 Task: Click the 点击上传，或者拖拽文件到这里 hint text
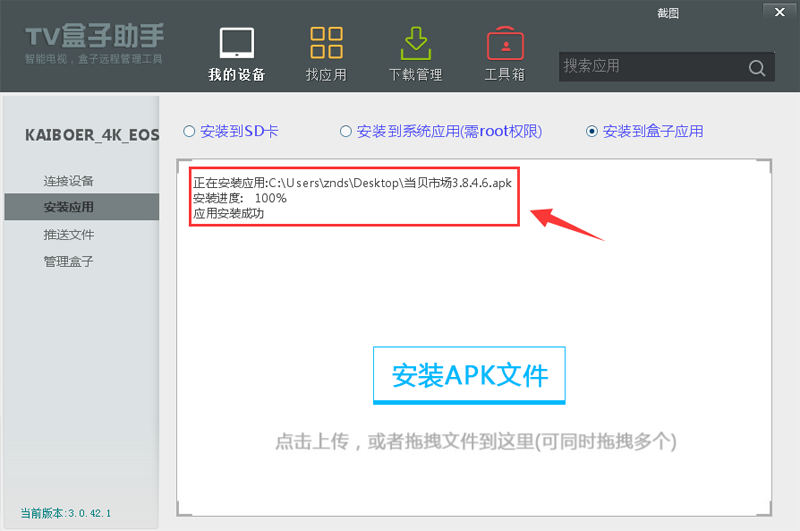(476, 441)
